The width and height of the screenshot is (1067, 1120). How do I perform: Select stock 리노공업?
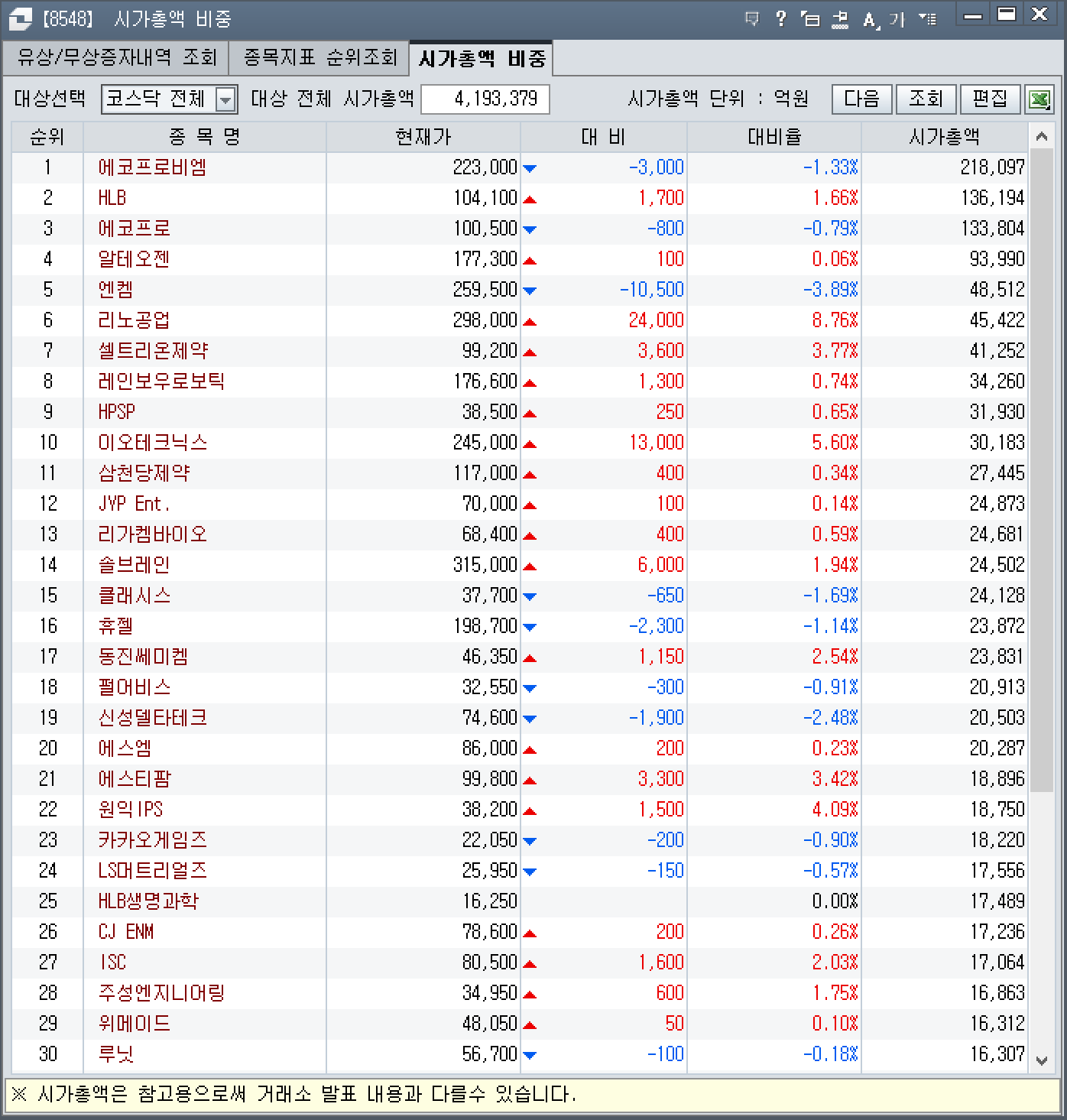[135, 320]
